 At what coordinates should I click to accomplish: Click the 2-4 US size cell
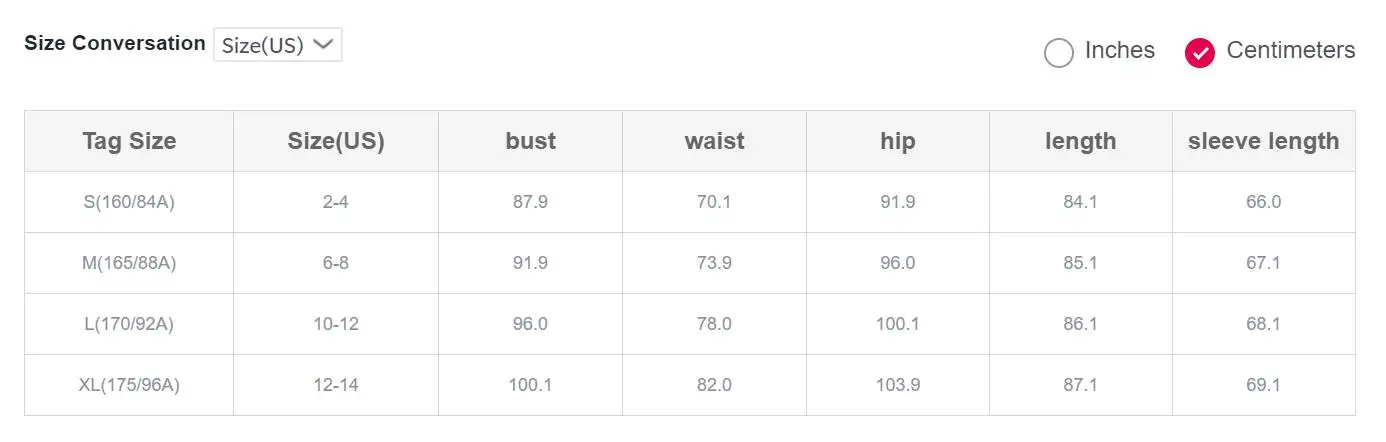[335, 202]
